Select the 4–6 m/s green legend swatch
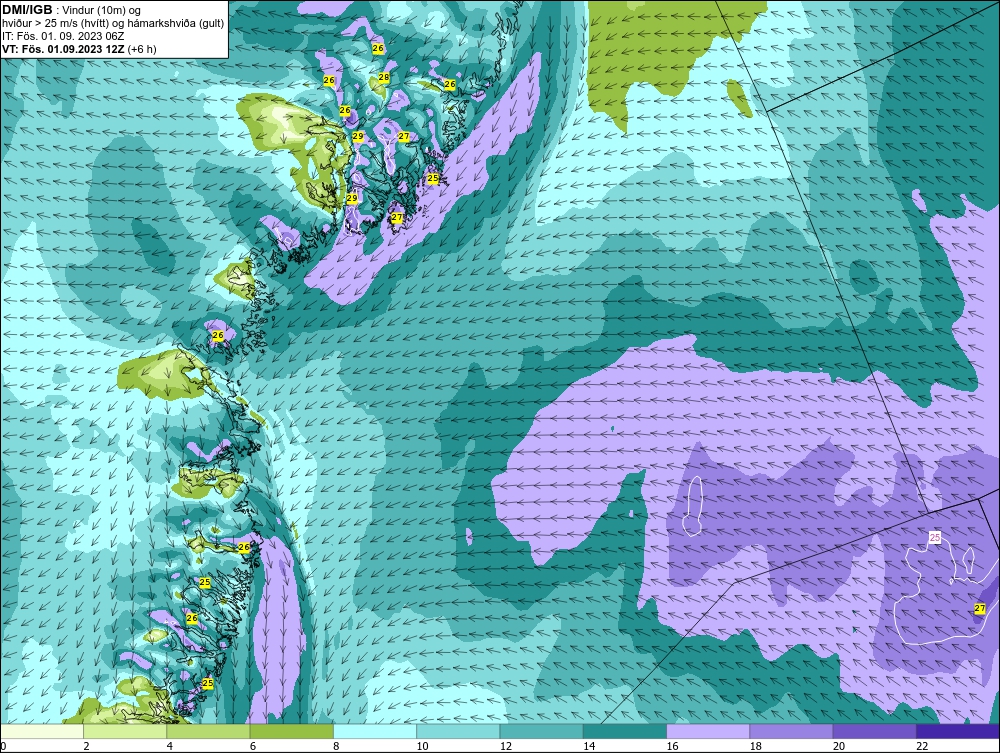The image size is (1000, 753). tap(209, 731)
